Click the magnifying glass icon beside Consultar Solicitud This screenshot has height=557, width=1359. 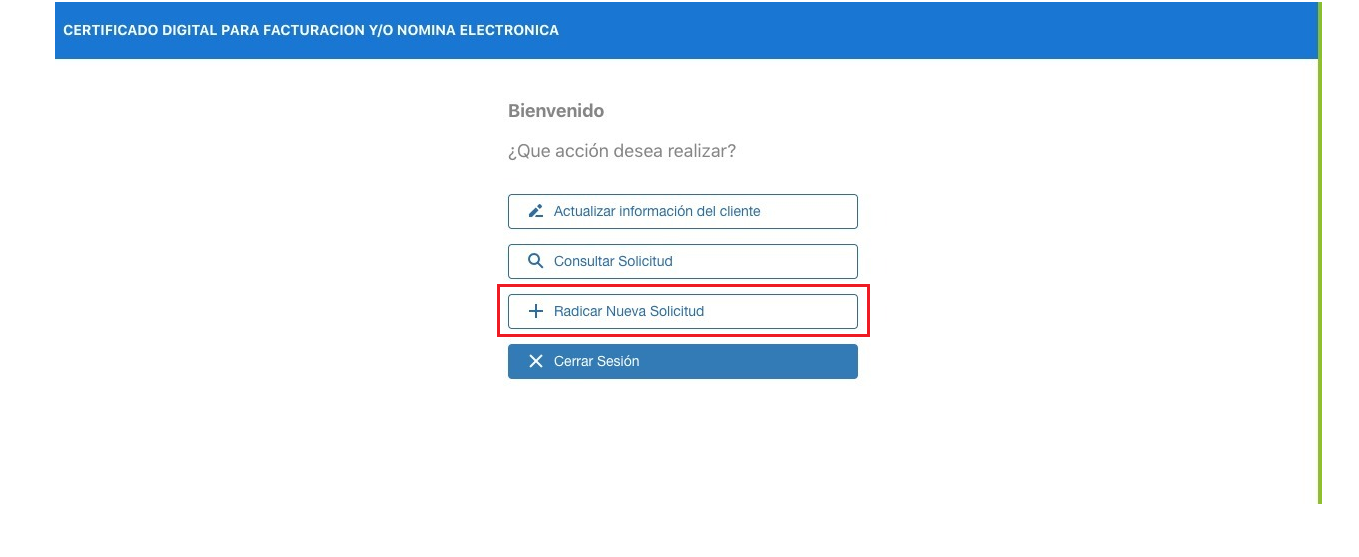pos(536,261)
